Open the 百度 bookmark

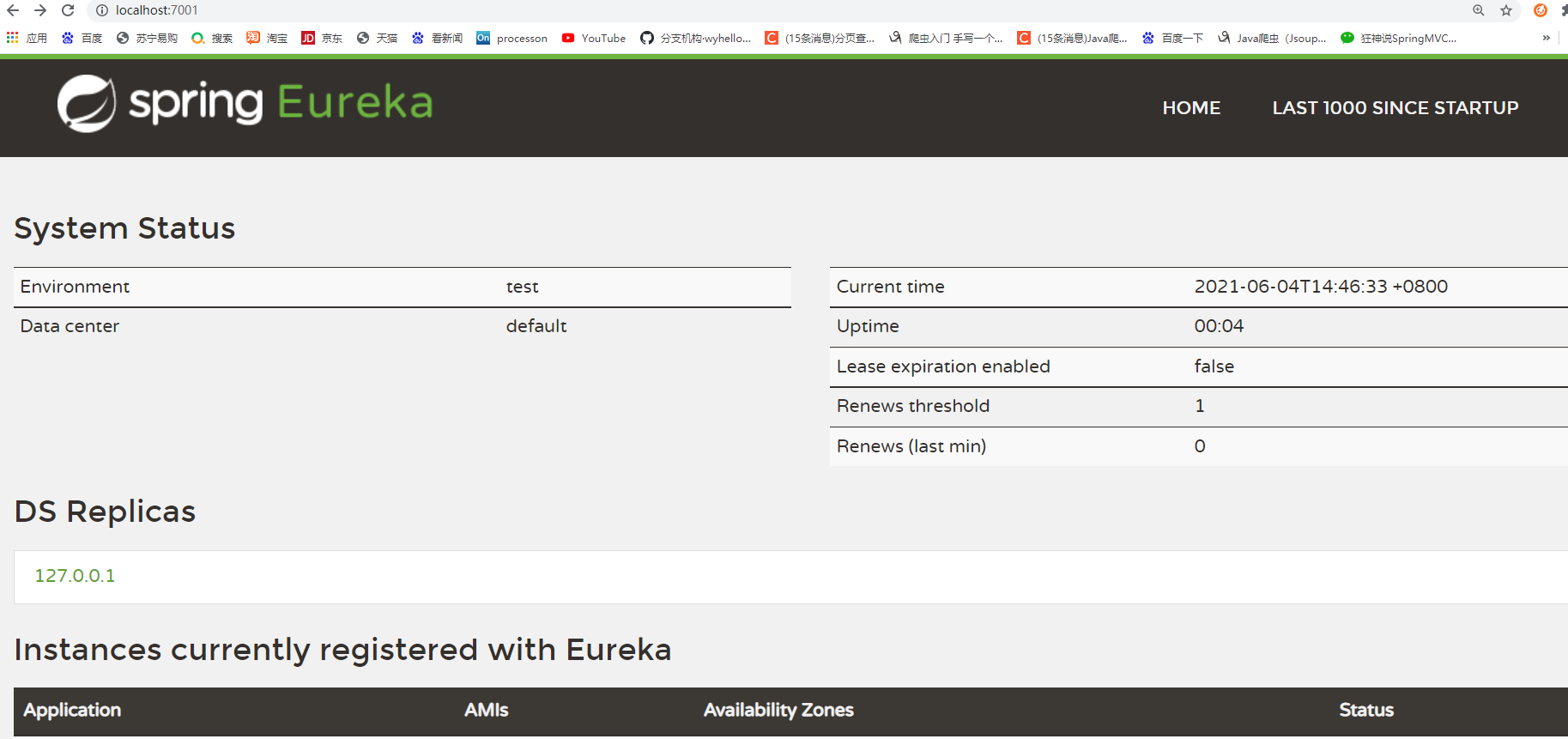tap(82, 38)
